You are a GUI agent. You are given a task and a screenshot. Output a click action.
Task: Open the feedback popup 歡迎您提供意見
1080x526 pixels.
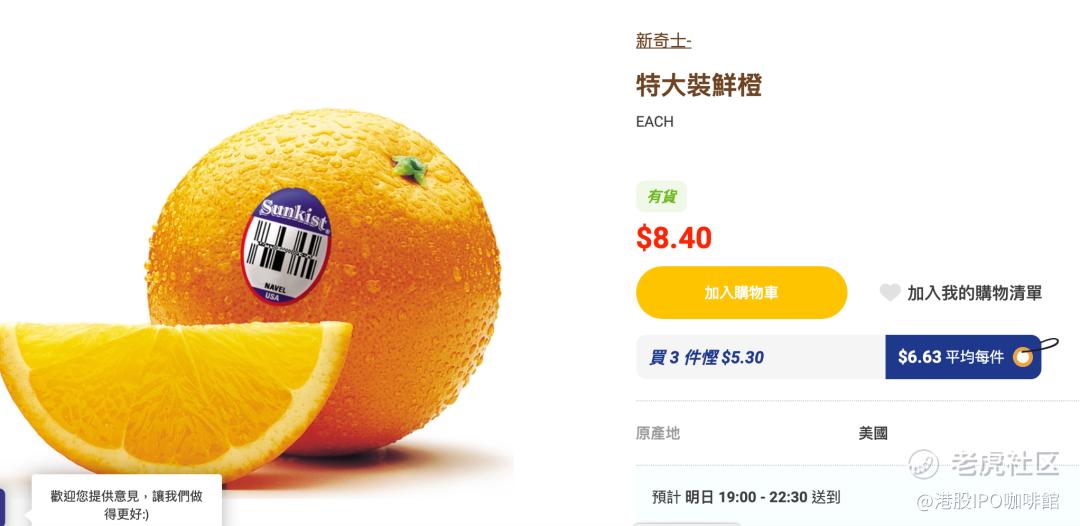point(126,504)
